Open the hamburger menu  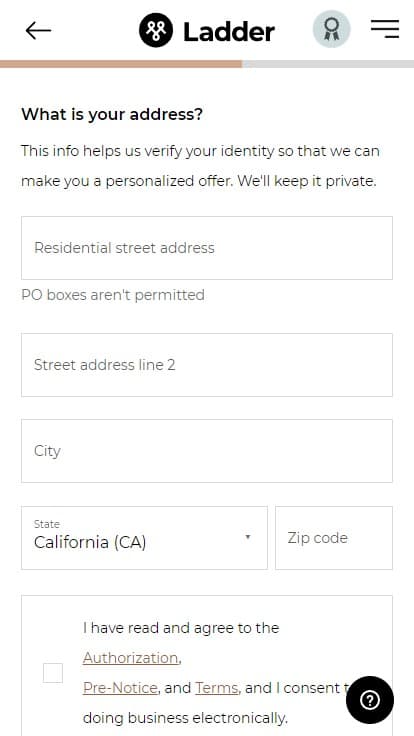click(385, 29)
